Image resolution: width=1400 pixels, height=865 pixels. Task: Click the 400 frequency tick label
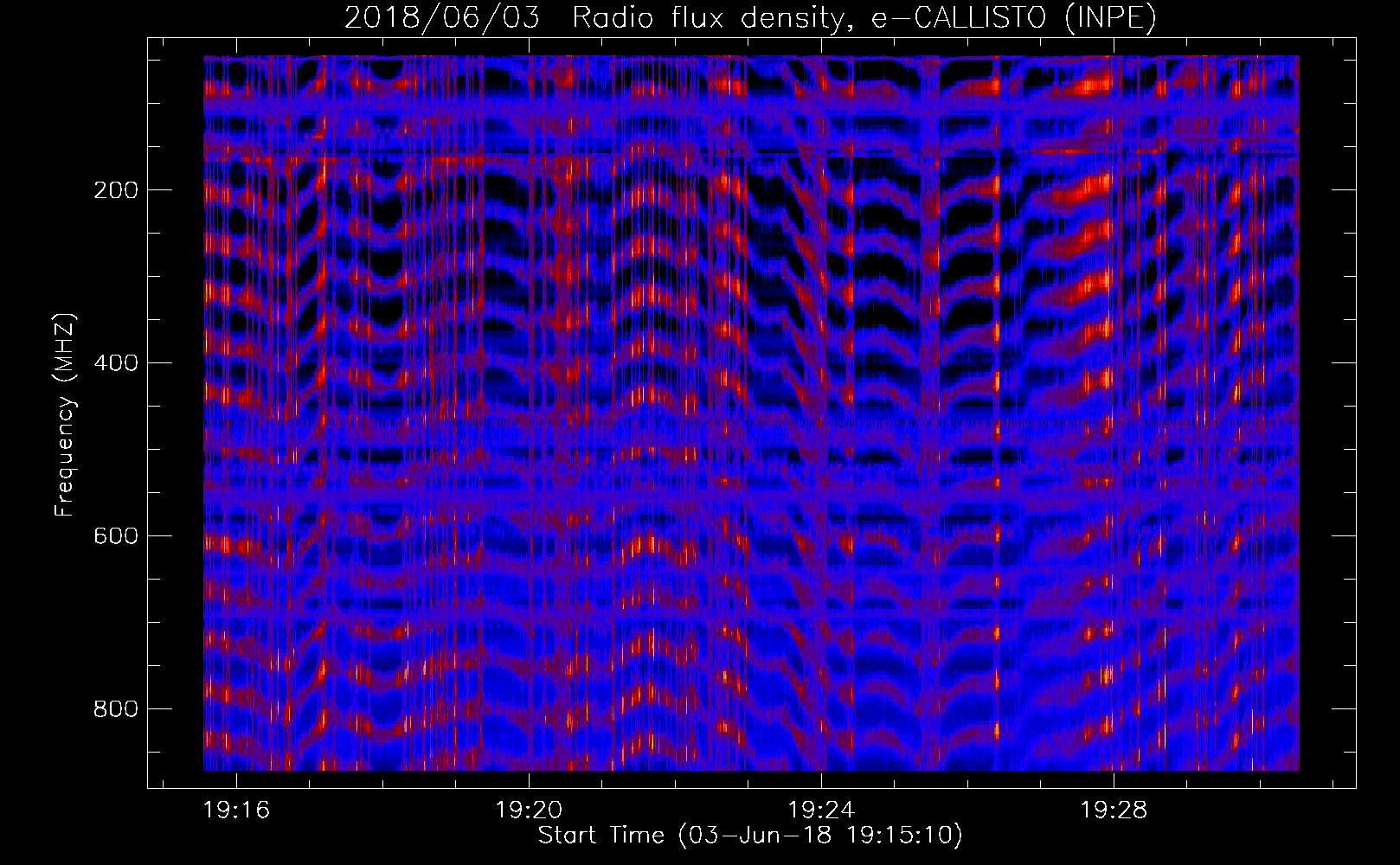[115, 363]
